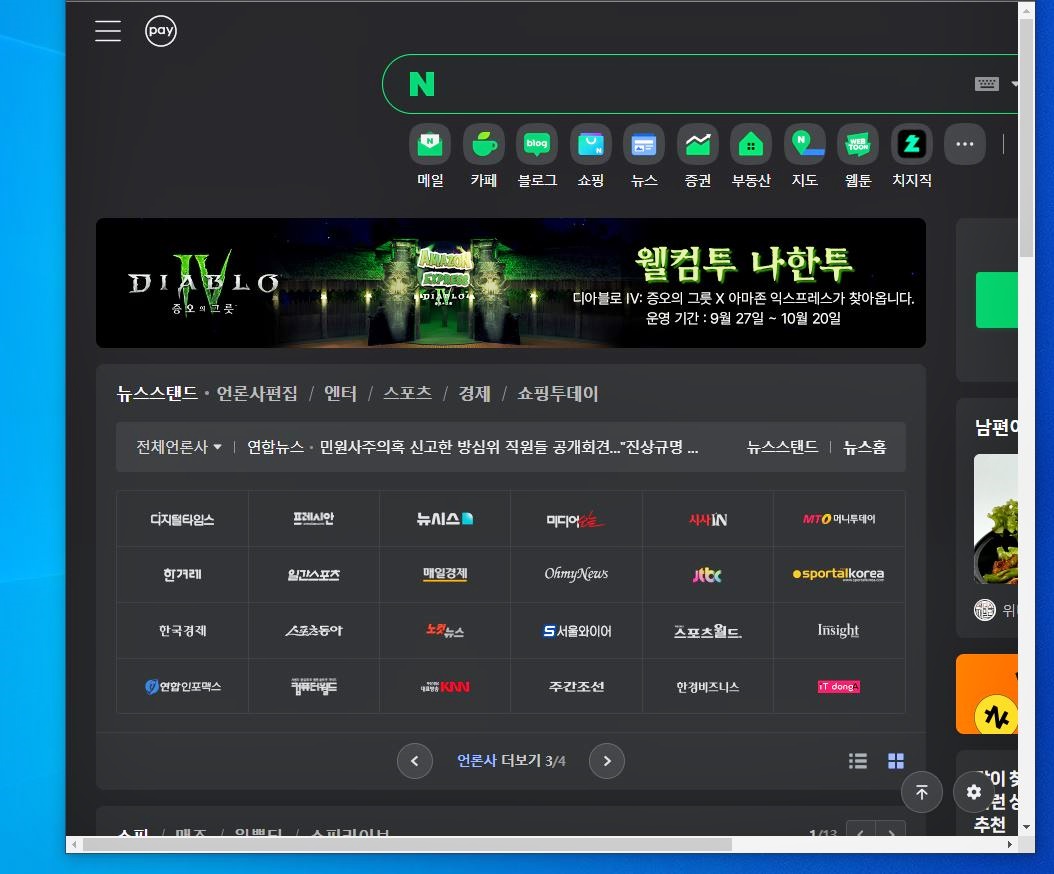The image size is (1054, 874).
Task: Open page settings gear icon
Action: pyautogui.click(x=973, y=792)
